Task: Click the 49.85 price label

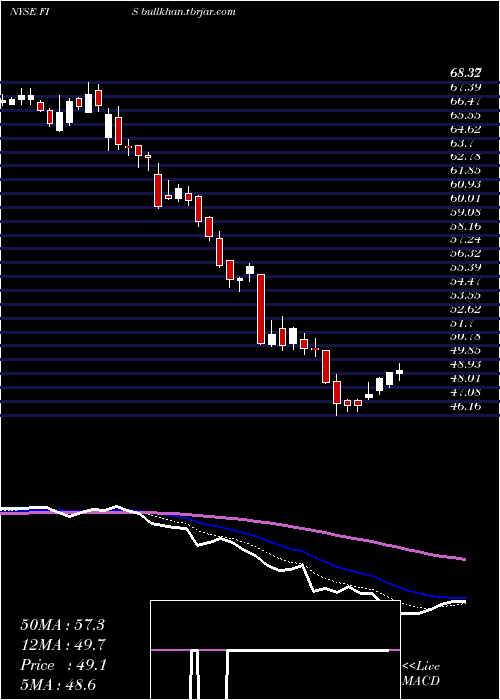Action: [x=465, y=350]
